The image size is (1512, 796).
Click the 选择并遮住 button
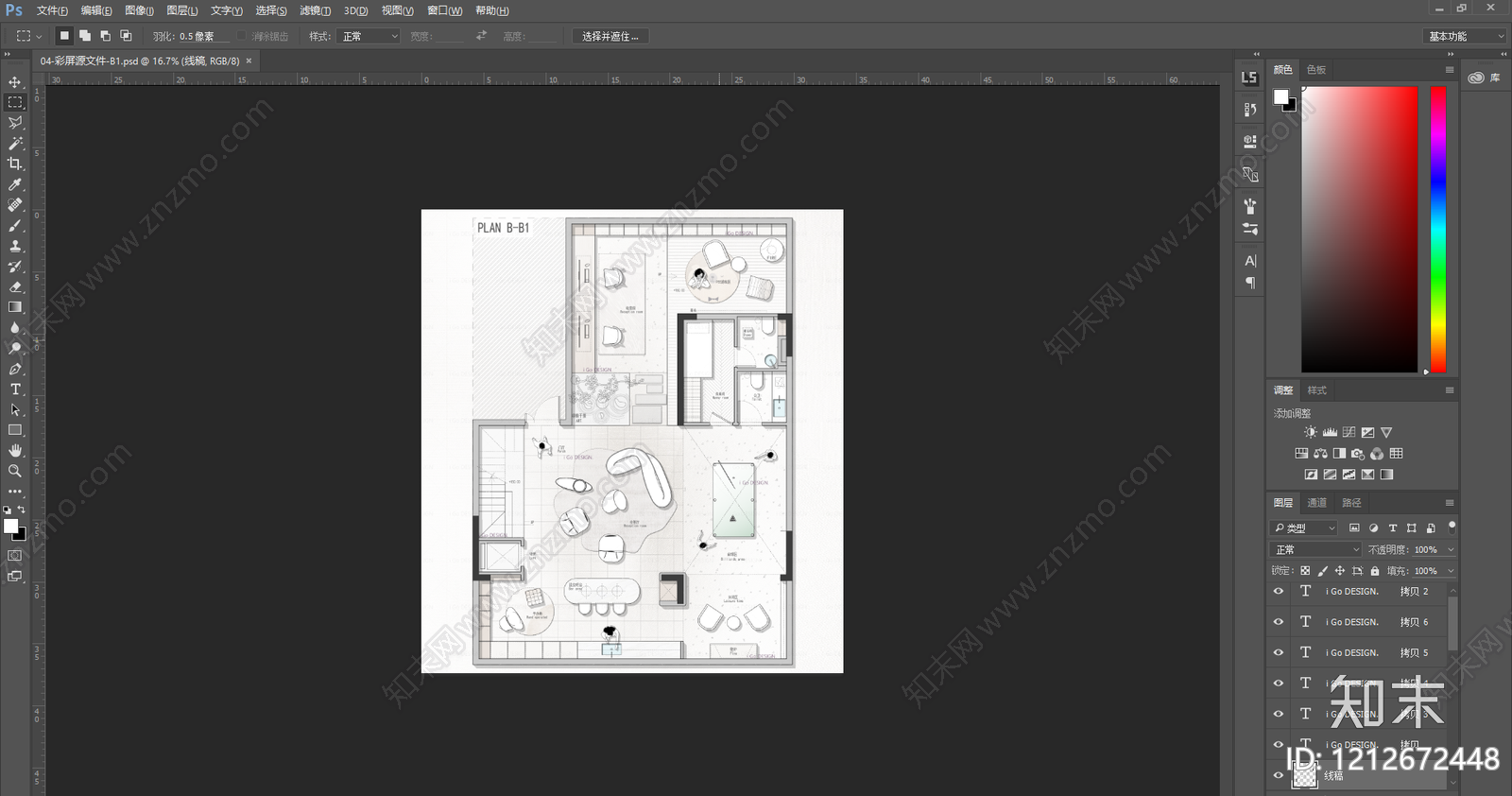click(610, 36)
